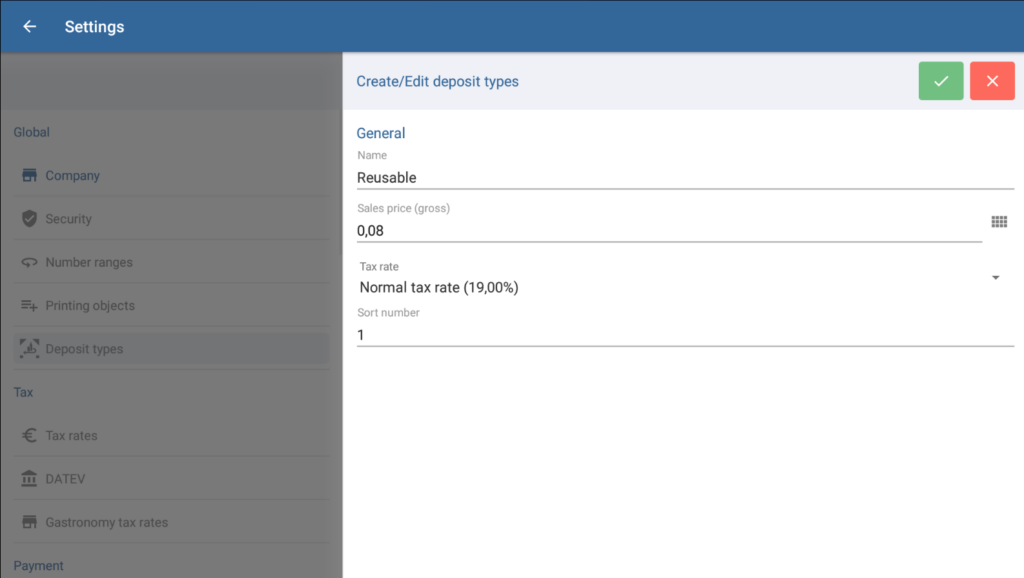Click the Tax rates euro icon

pos(29,436)
